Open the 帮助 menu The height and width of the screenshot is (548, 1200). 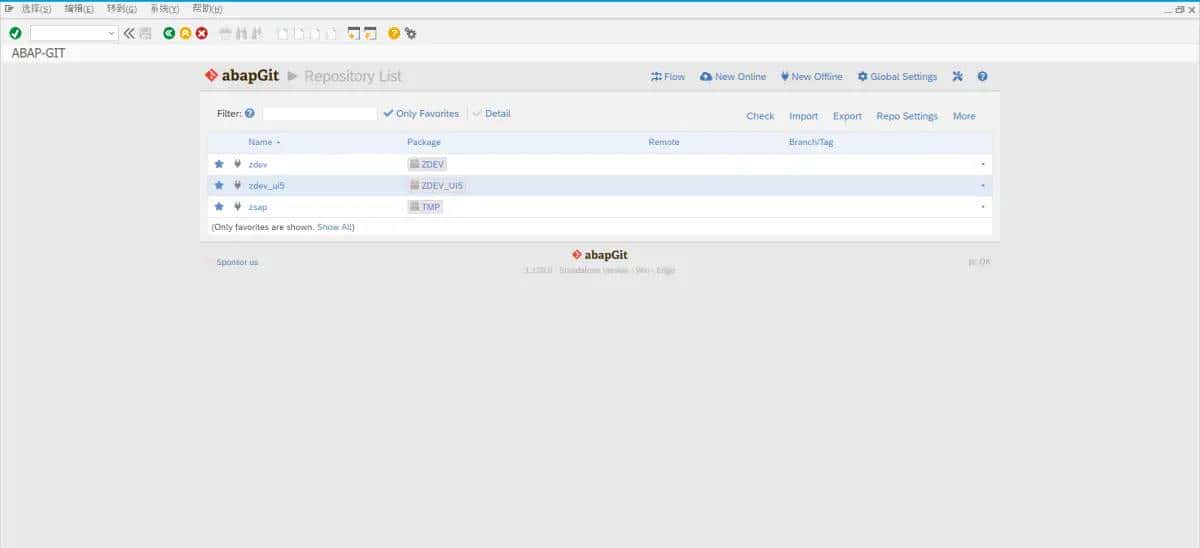[x=207, y=9]
